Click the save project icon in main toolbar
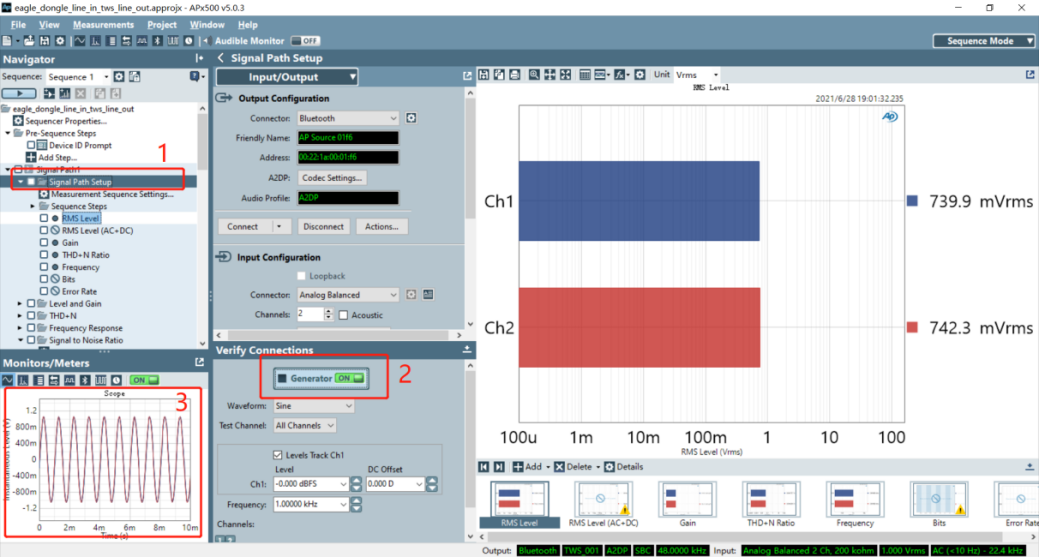The height and width of the screenshot is (557, 1039). [x=44, y=41]
